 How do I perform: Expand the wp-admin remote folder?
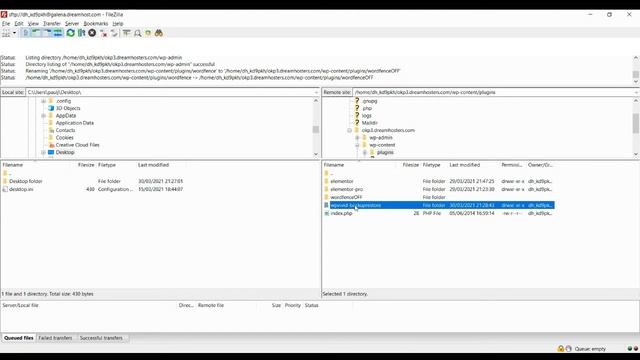357,138
